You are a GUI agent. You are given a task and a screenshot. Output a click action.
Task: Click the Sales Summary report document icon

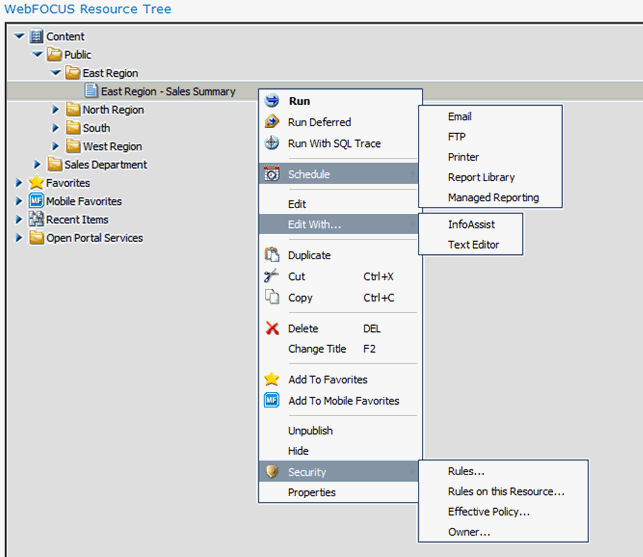point(91,91)
